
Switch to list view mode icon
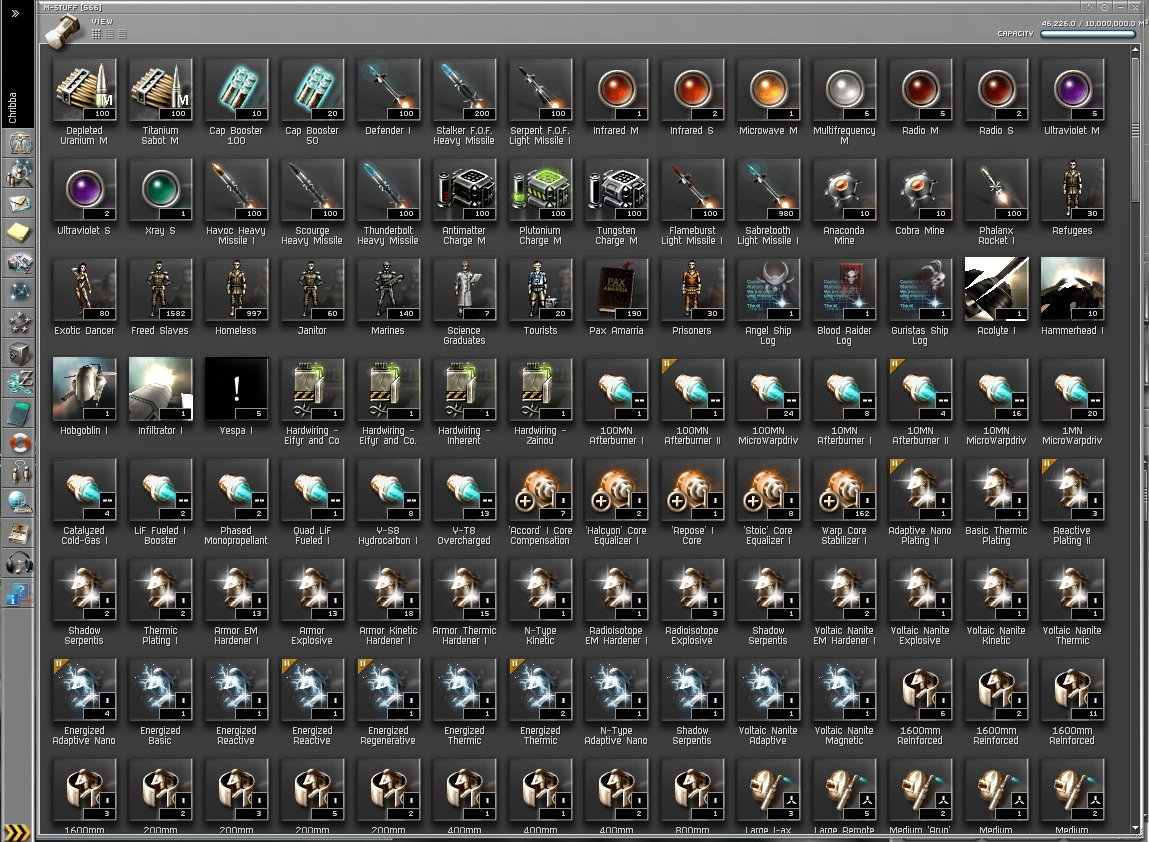(x=122, y=34)
